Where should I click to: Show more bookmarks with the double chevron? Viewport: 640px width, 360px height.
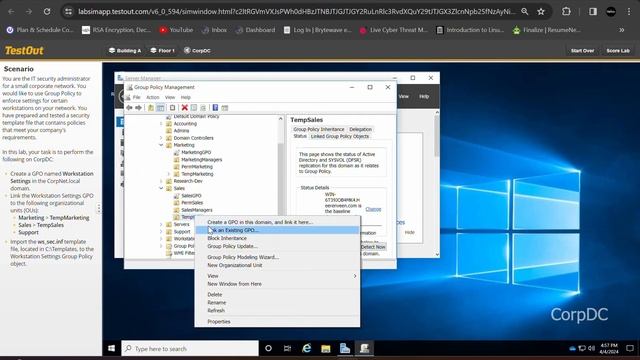coord(621,30)
